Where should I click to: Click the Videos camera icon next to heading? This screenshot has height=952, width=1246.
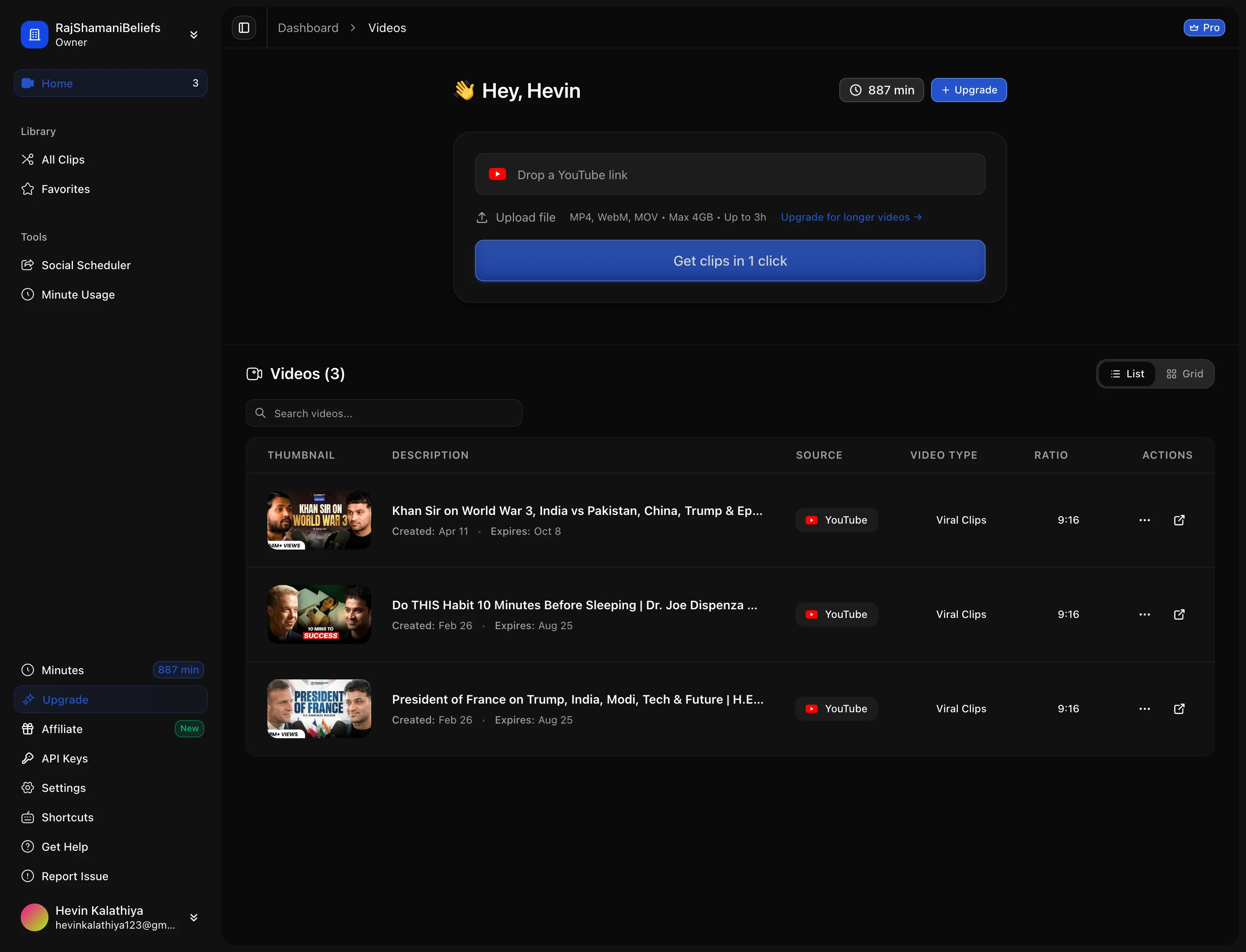point(254,374)
